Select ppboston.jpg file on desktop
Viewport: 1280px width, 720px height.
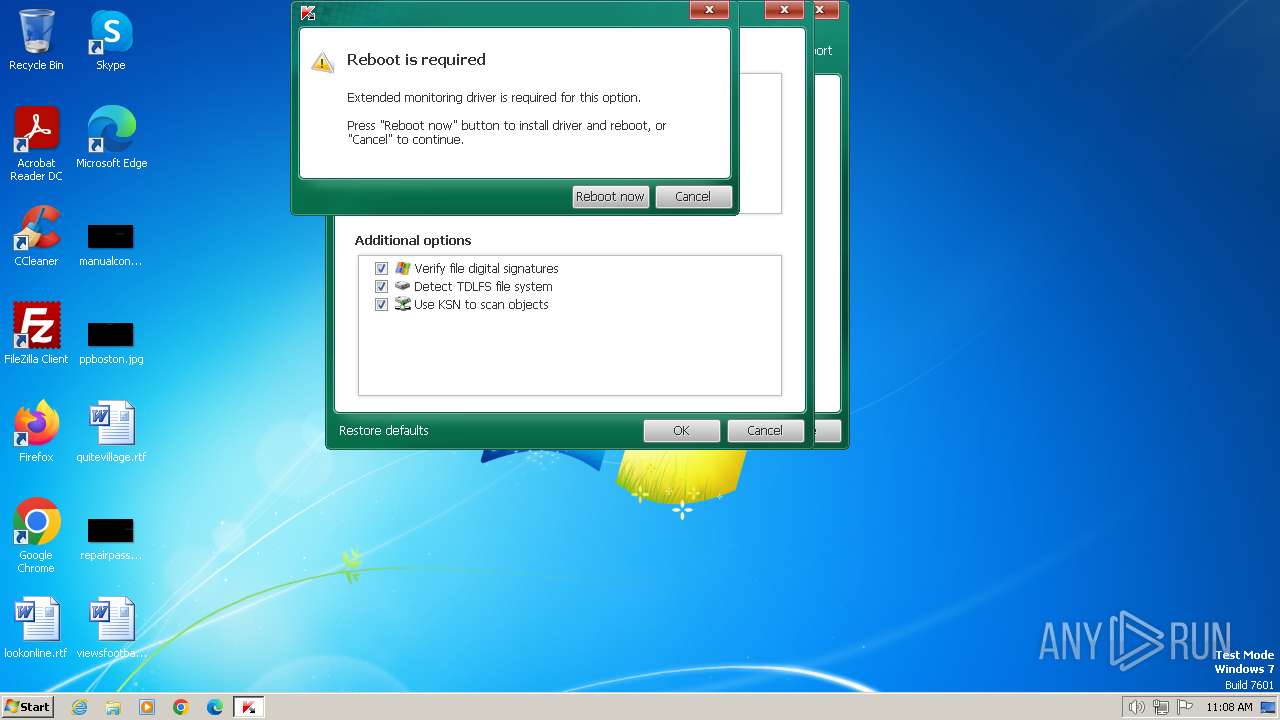click(x=110, y=343)
